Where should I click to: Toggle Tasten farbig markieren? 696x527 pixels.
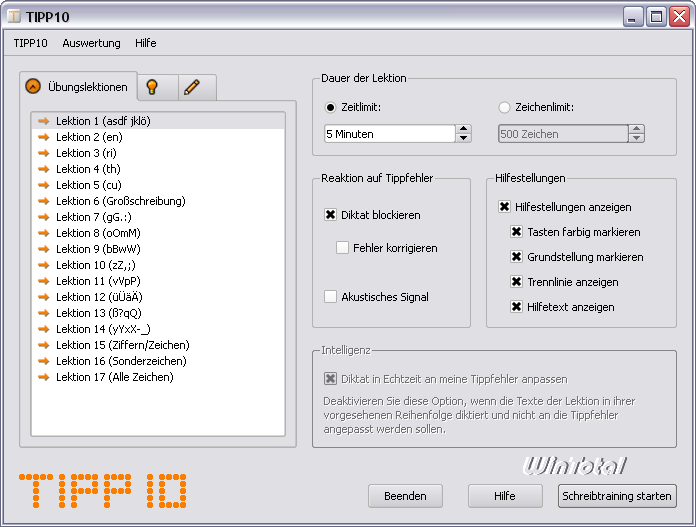[516, 232]
